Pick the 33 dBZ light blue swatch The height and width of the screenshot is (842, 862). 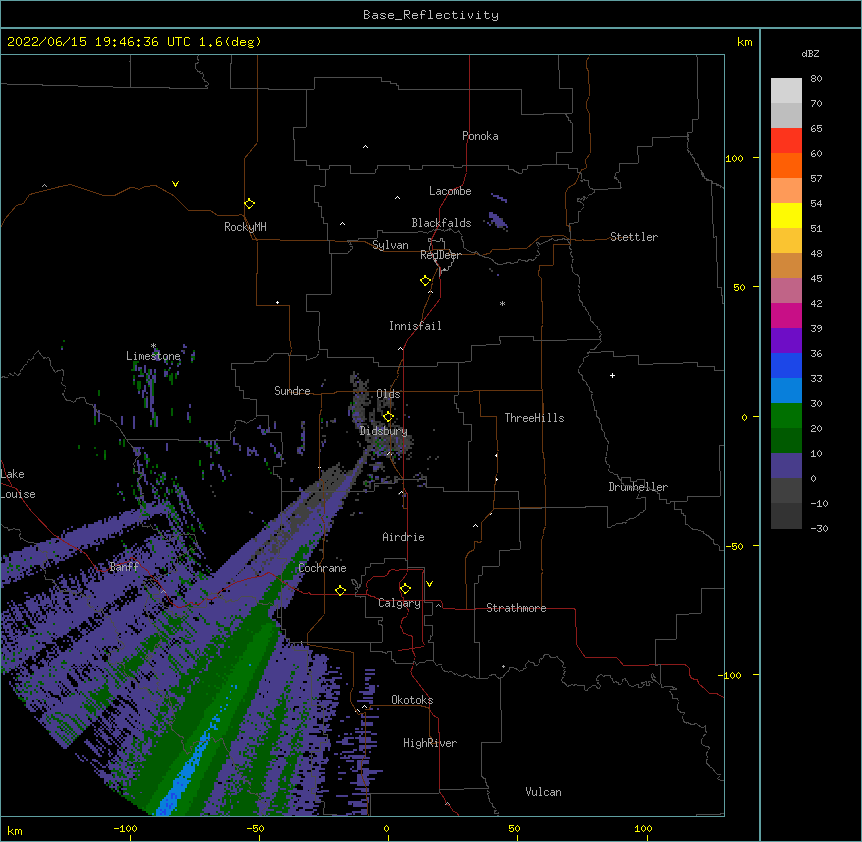pos(786,390)
